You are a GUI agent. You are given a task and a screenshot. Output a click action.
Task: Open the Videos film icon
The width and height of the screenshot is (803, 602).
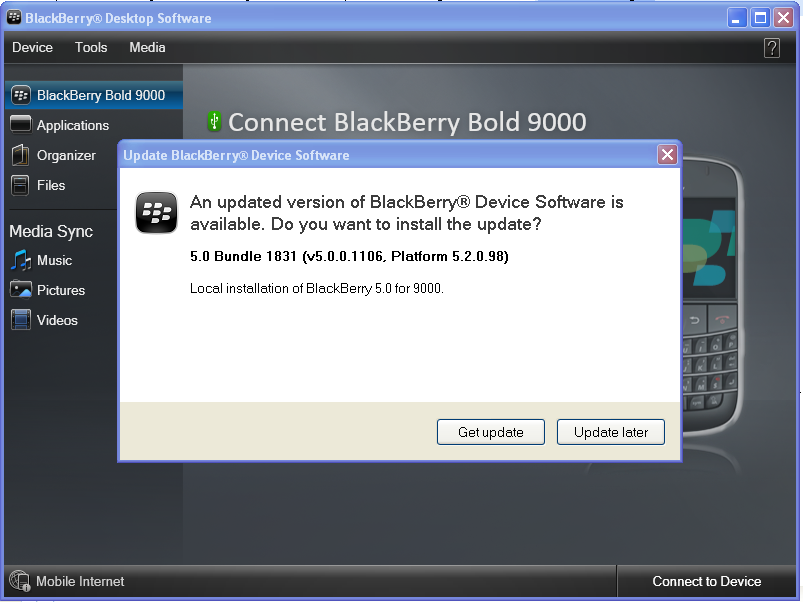20,320
